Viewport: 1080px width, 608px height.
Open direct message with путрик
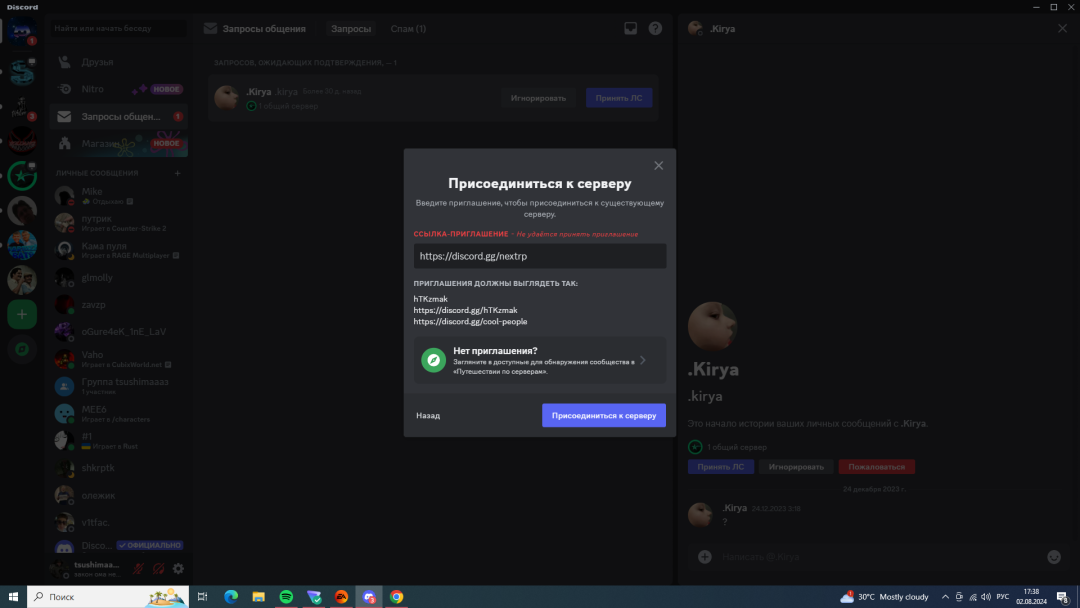(x=118, y=223)
